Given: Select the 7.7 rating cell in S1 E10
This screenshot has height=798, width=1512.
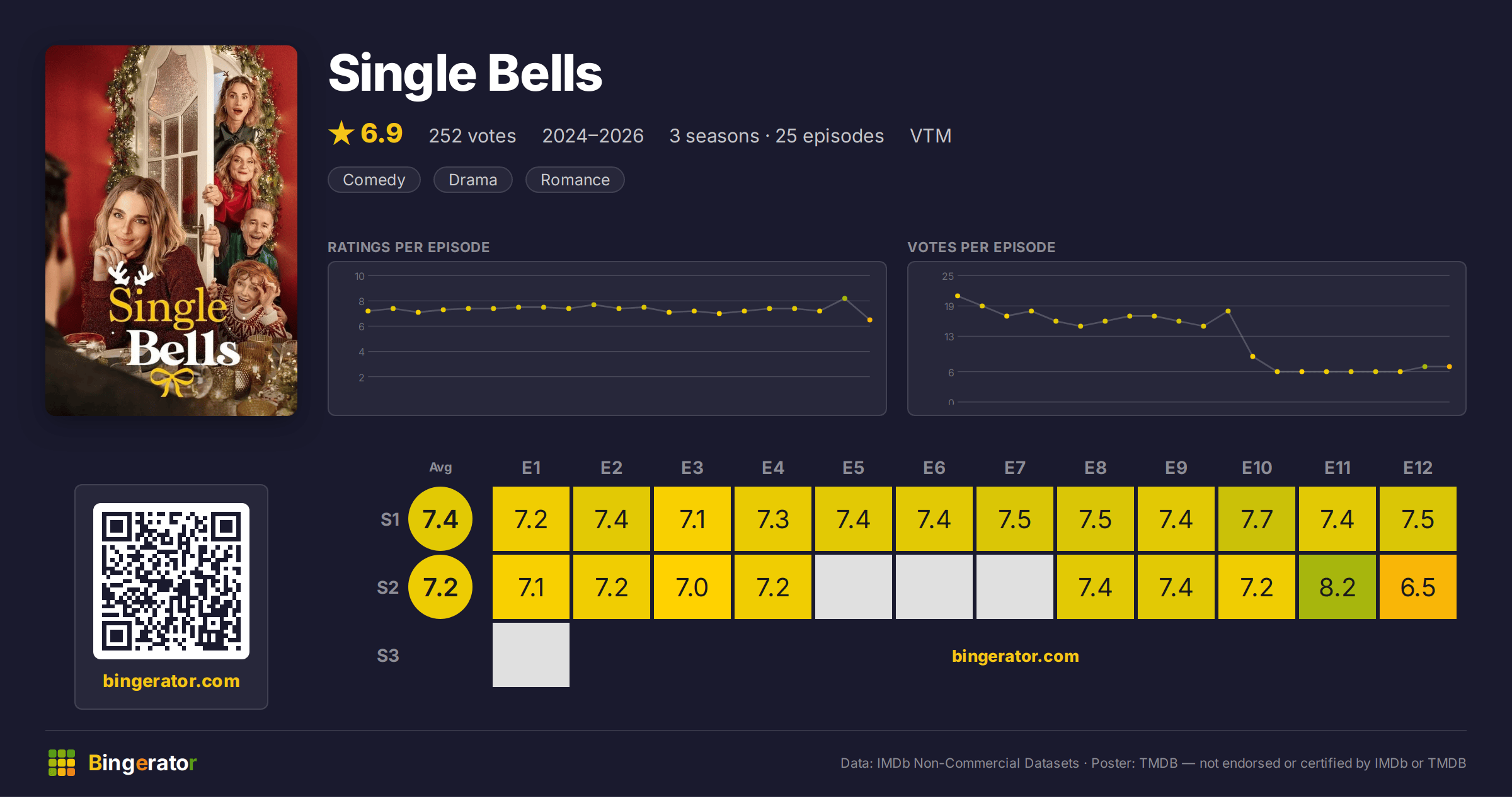Looking at the screenshot, I should click(1257, 519).
